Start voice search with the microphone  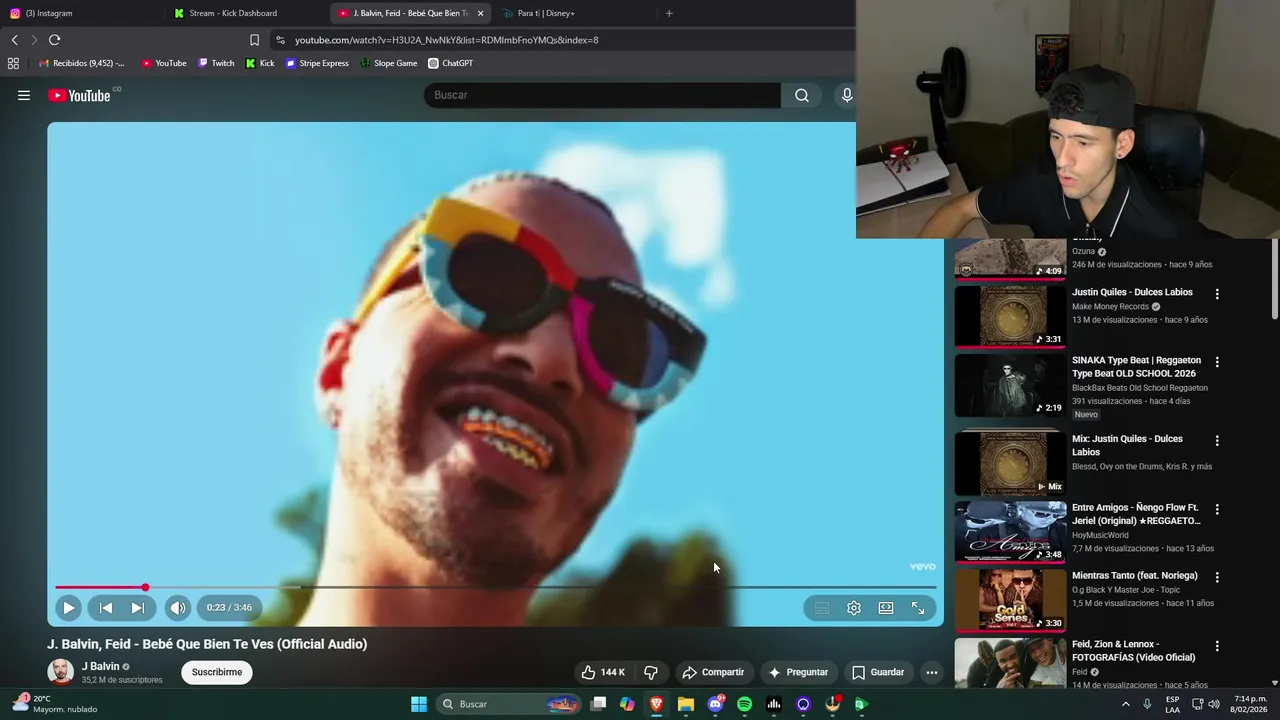click(x=846, y=95)
